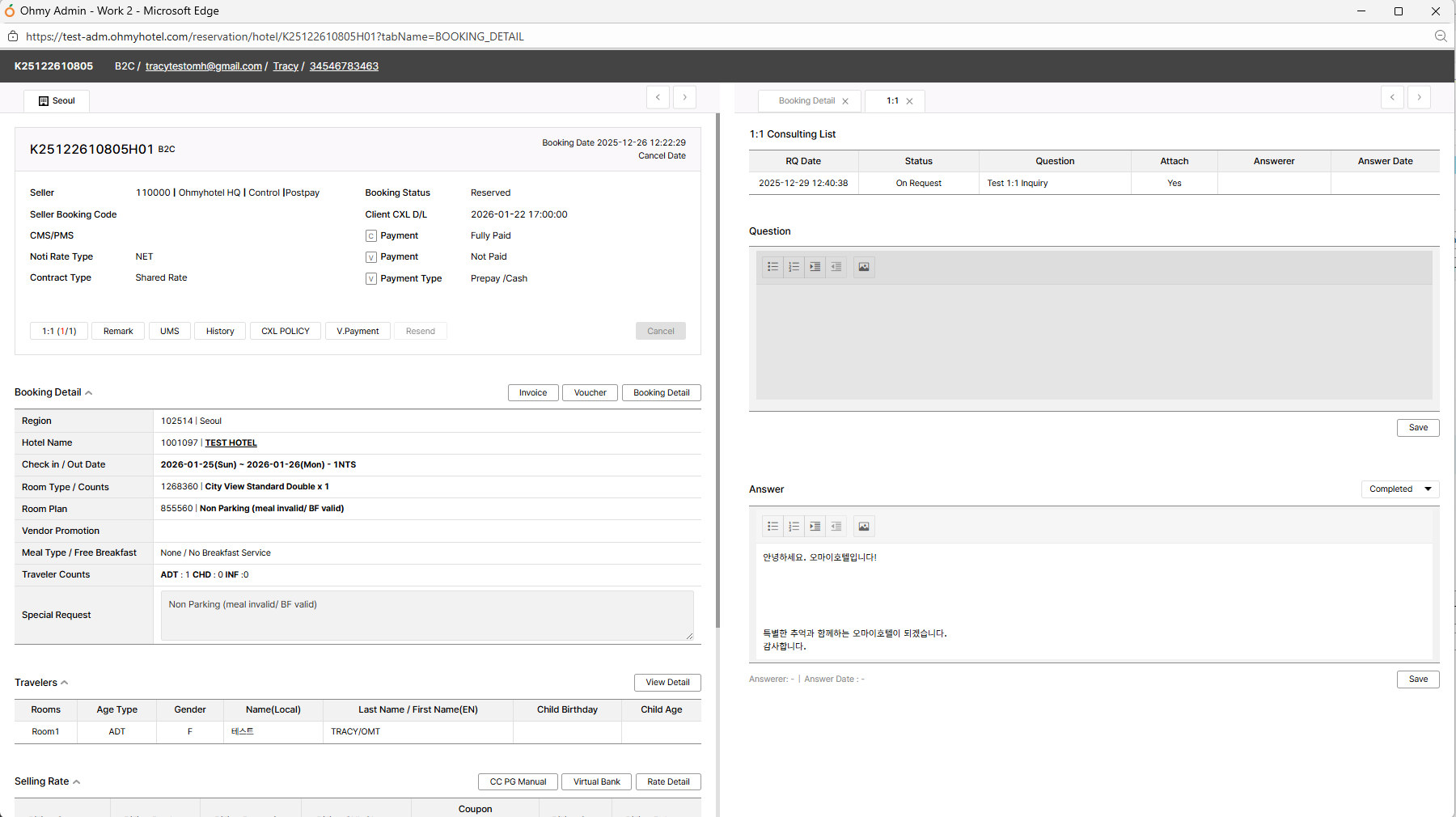Insert image using Answer editor image icon
The image size is (1456, 817).
click(864, 527)
